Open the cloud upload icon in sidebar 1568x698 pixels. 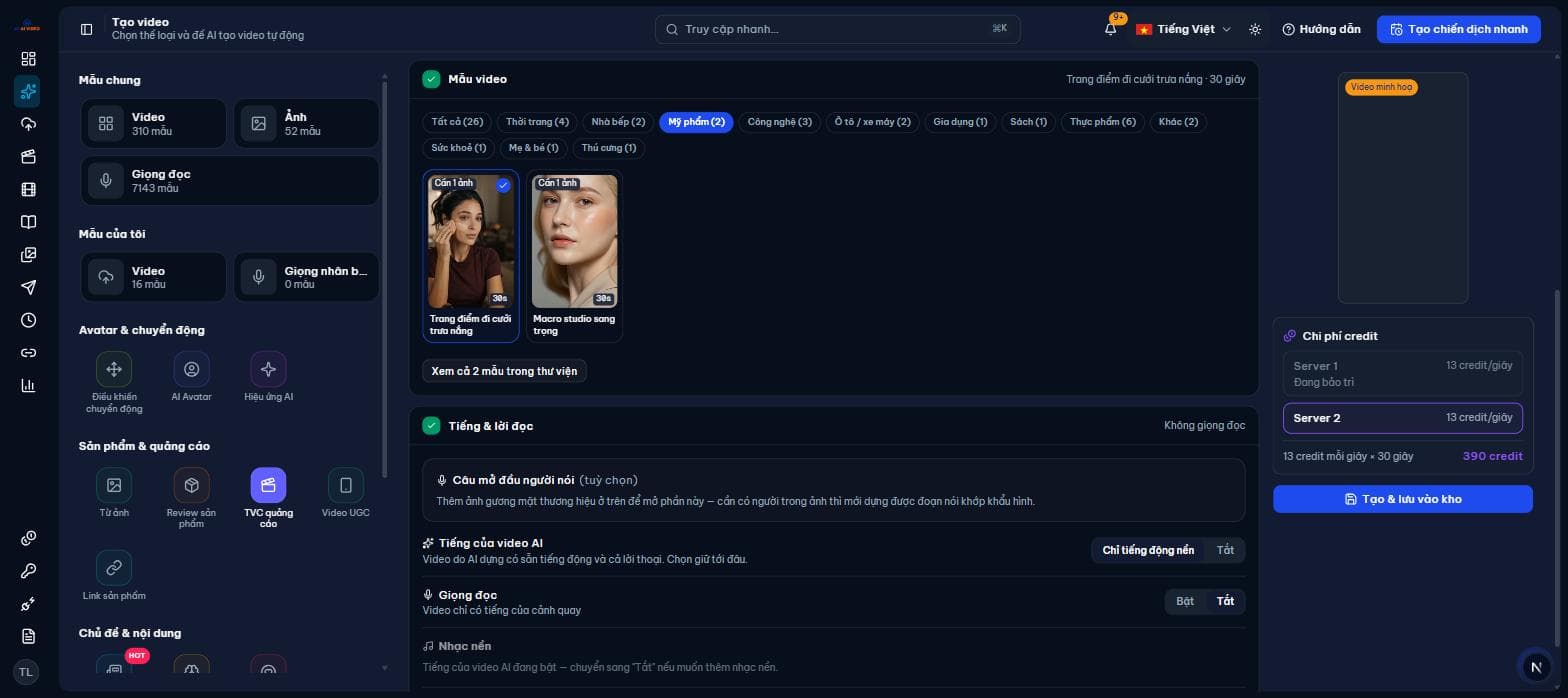(x=28, y=124)
